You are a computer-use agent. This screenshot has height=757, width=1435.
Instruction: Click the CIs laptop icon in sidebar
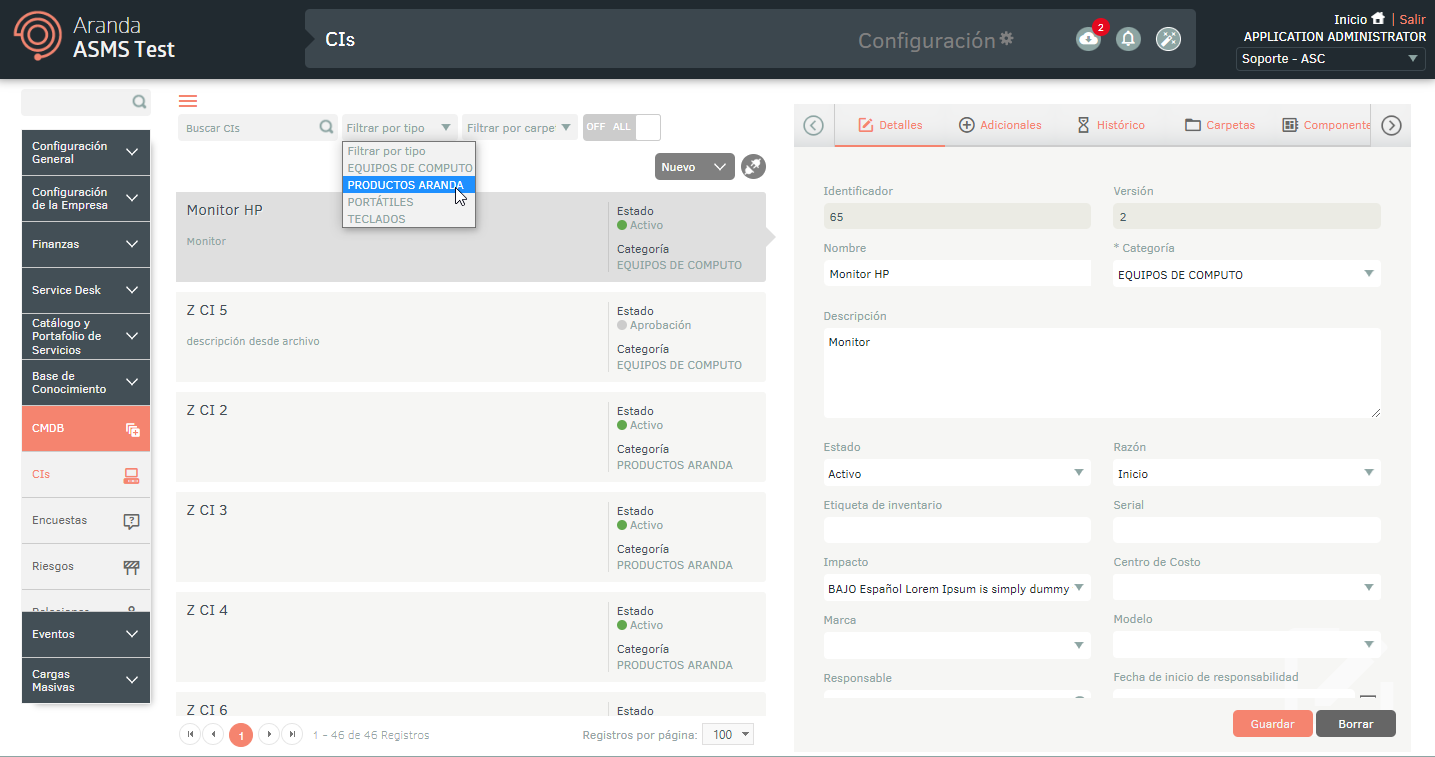[x=131, y=475]
